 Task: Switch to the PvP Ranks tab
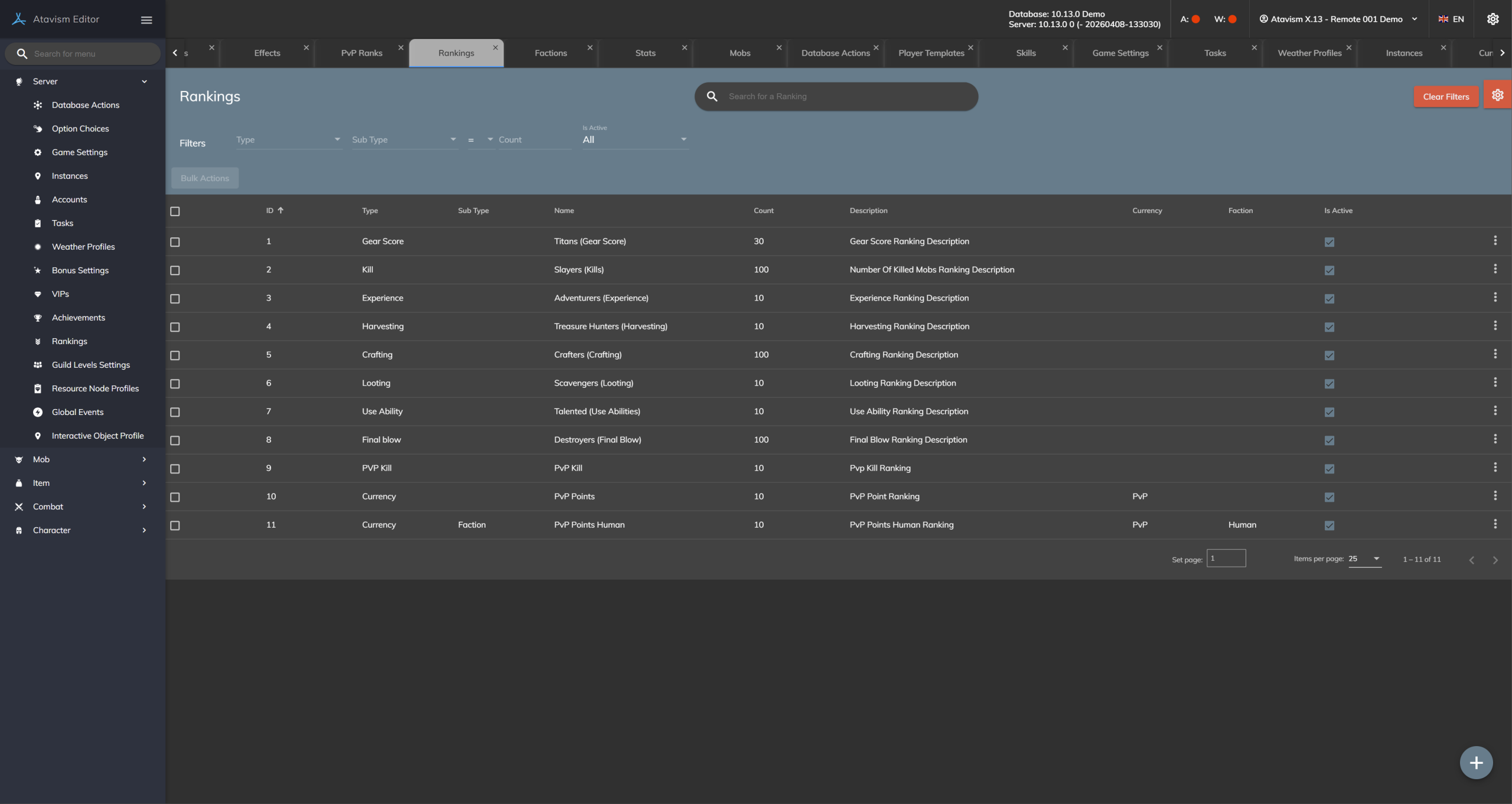361,53
